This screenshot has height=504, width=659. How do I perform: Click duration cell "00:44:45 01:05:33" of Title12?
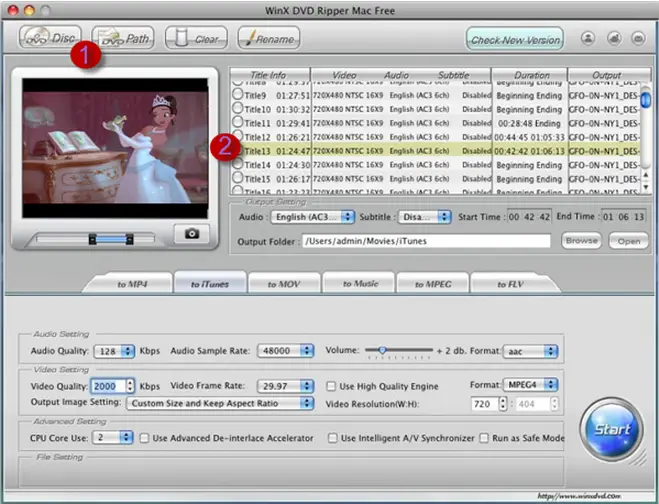pos(529,137)
